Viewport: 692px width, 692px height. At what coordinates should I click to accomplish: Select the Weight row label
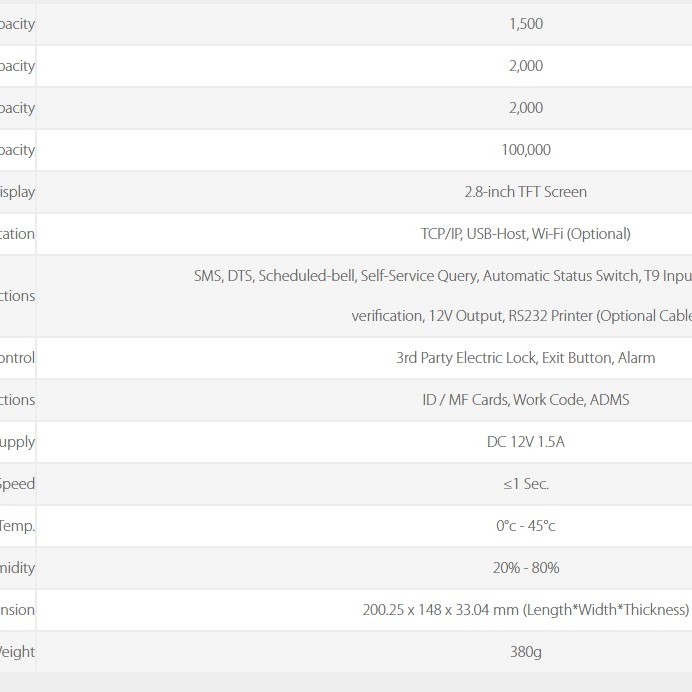17,652
